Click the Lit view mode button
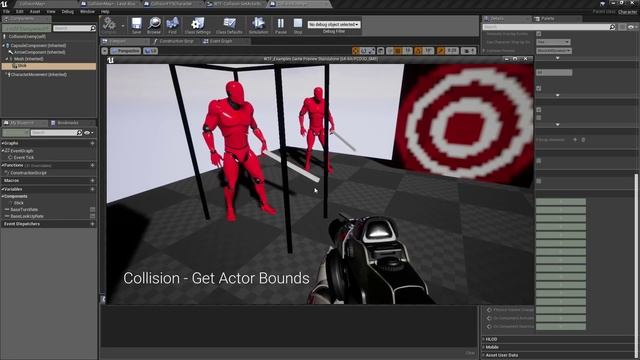Viewport: 640px width, 360px height. [x=151, y=51]
